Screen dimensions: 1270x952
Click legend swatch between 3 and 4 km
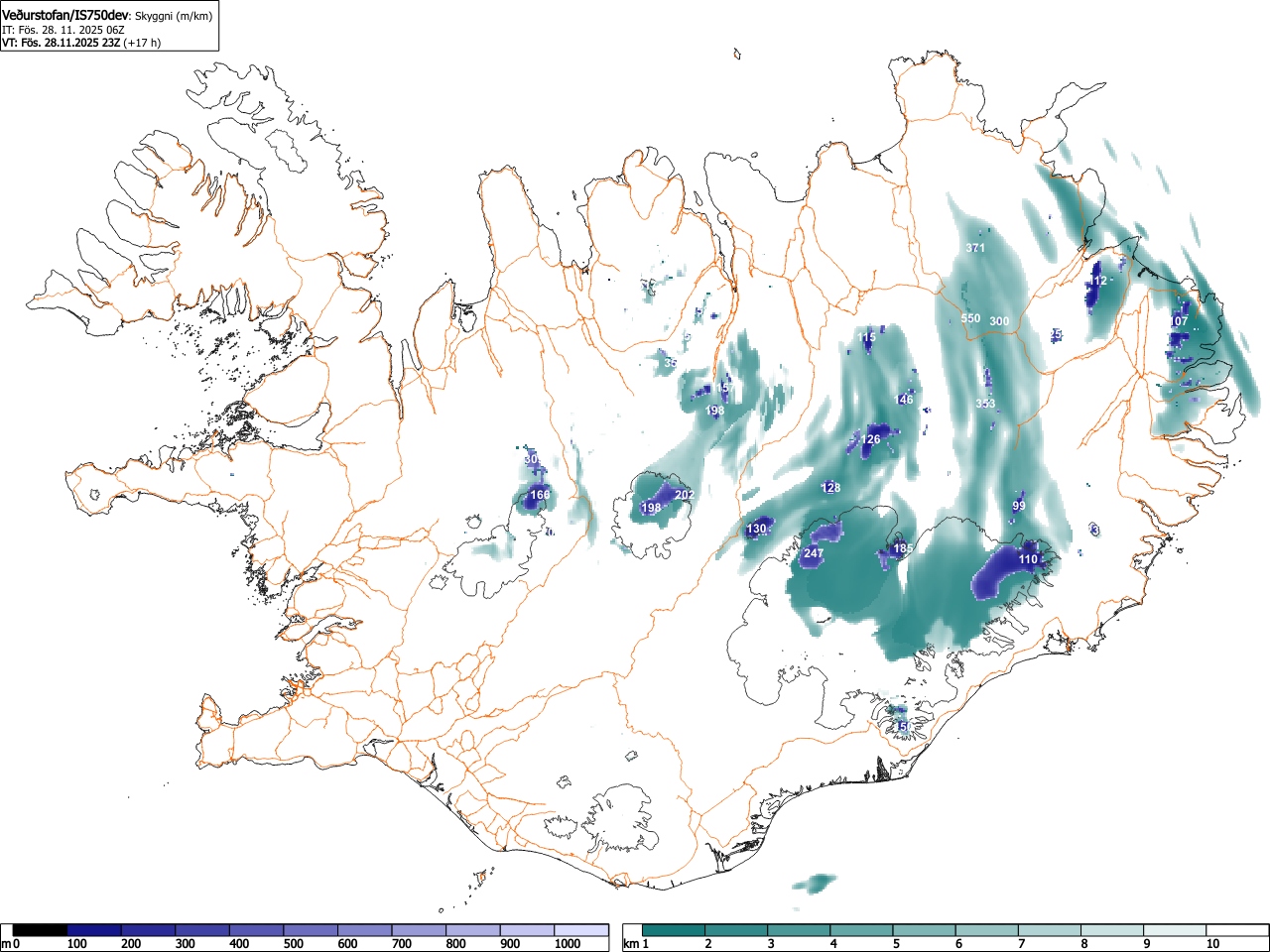[800, 930]
